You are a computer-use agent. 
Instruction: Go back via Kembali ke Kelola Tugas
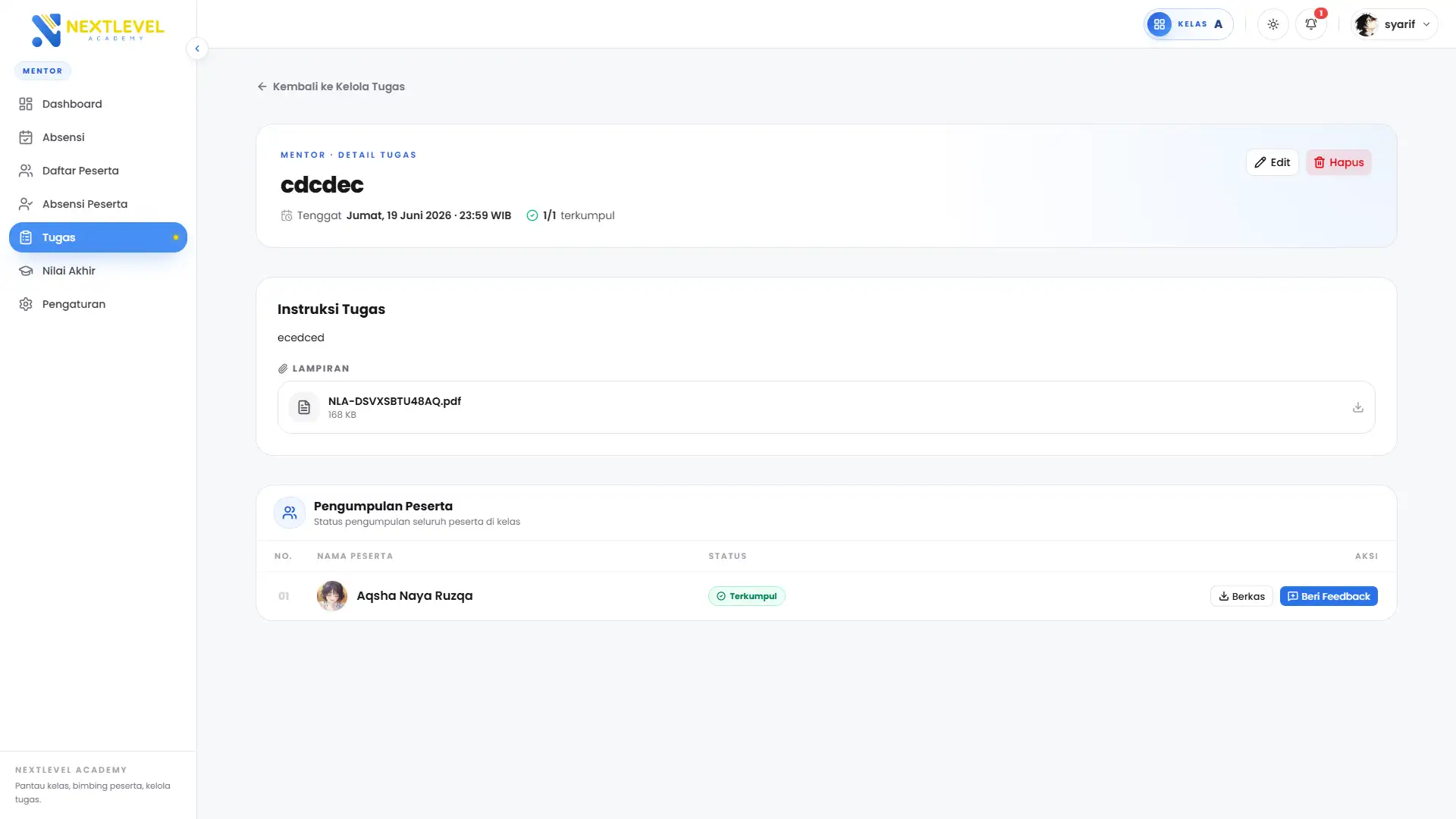coord(331,86)
